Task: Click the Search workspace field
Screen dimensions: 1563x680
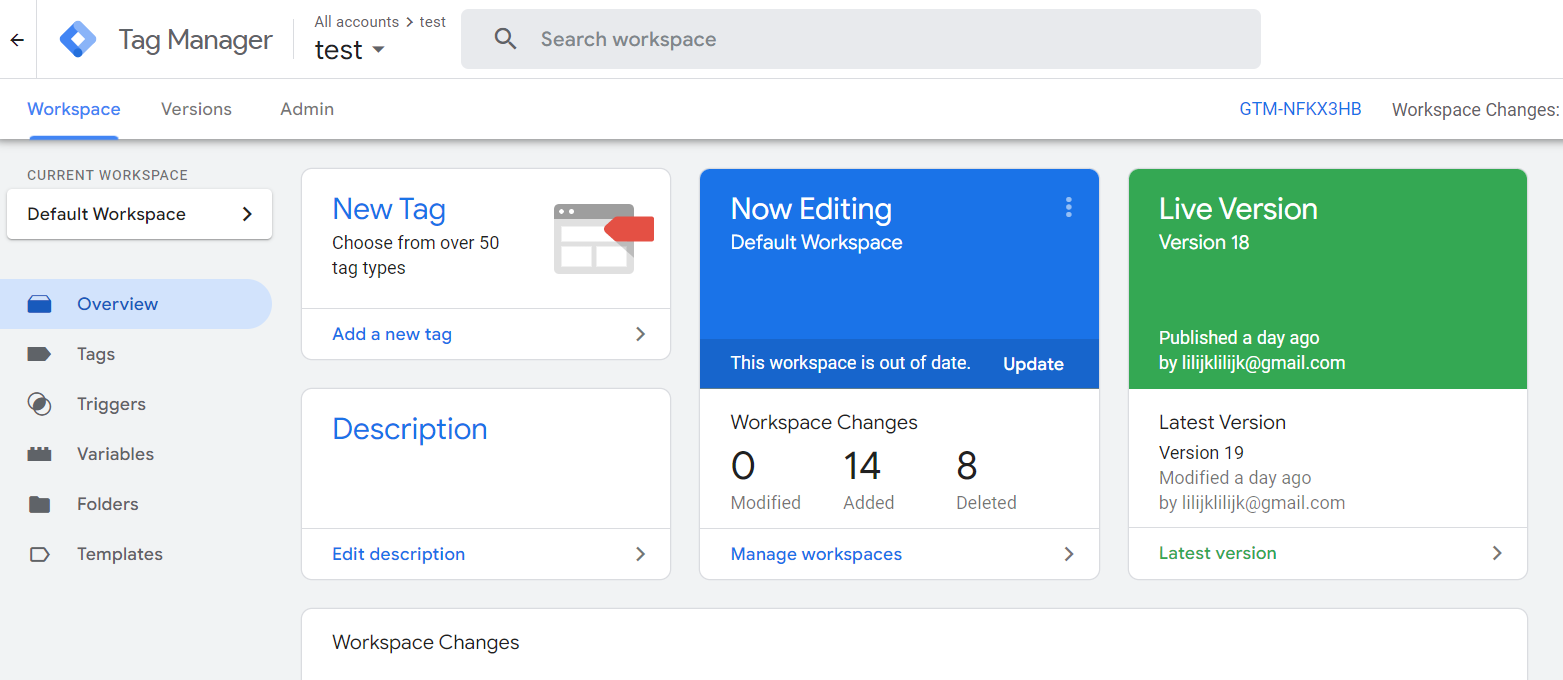Action: (861, 39)
